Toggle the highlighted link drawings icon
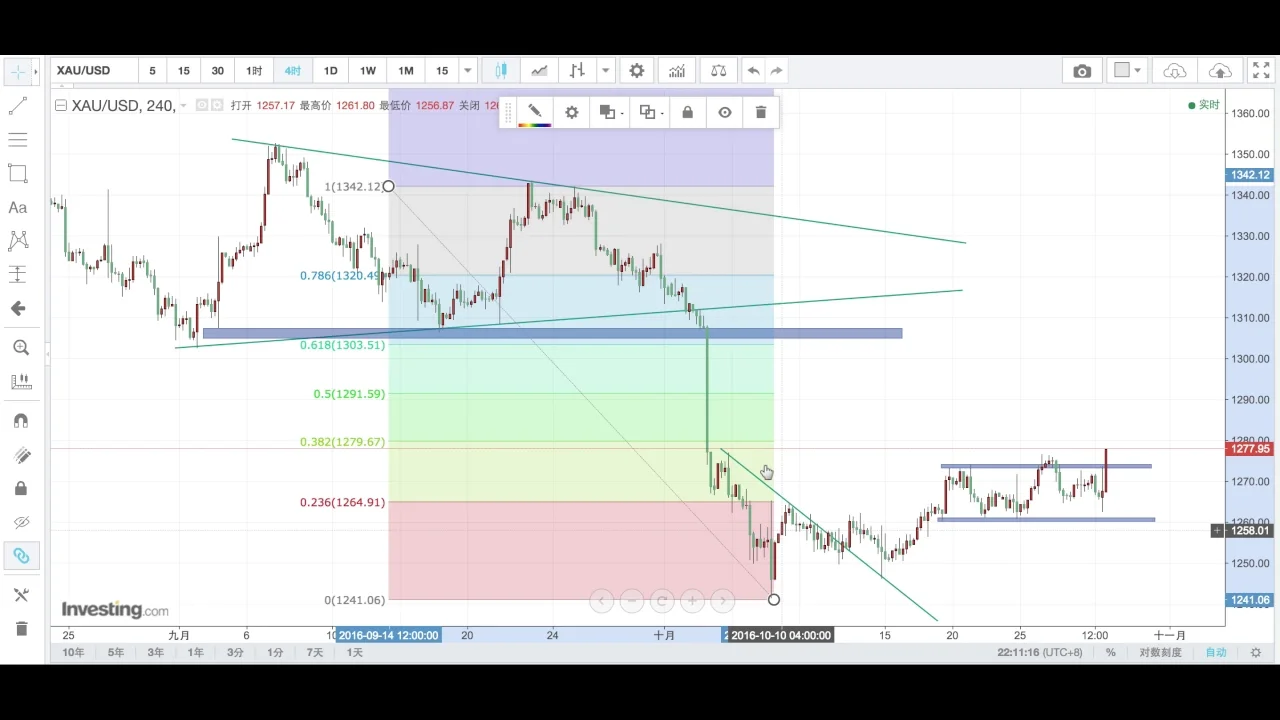The image size is (1280, 720). click(20, 556)
